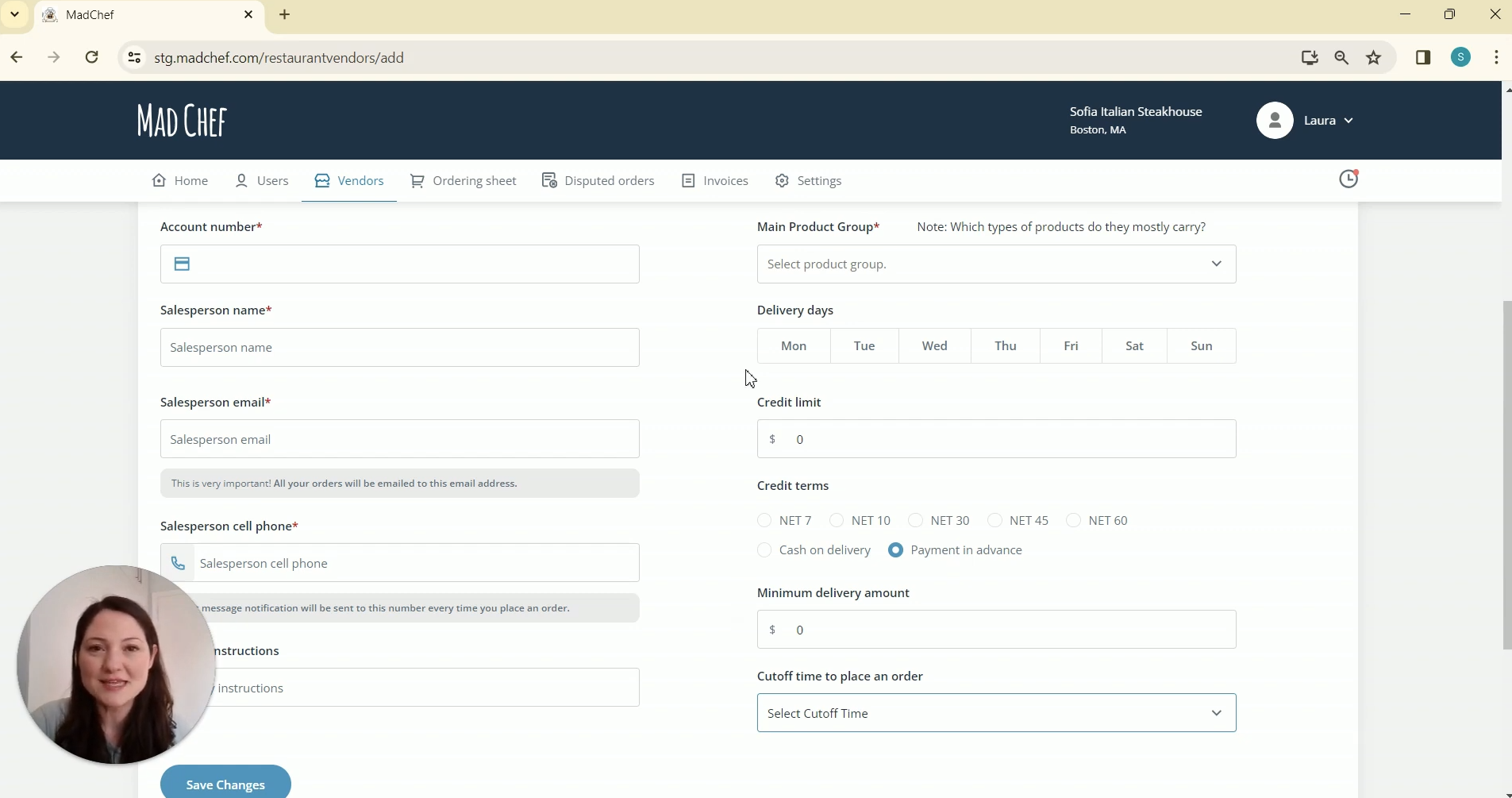Go to Ordering sheet tab
The width and height of the screenshot is (1512, 798).
(464, 182)
